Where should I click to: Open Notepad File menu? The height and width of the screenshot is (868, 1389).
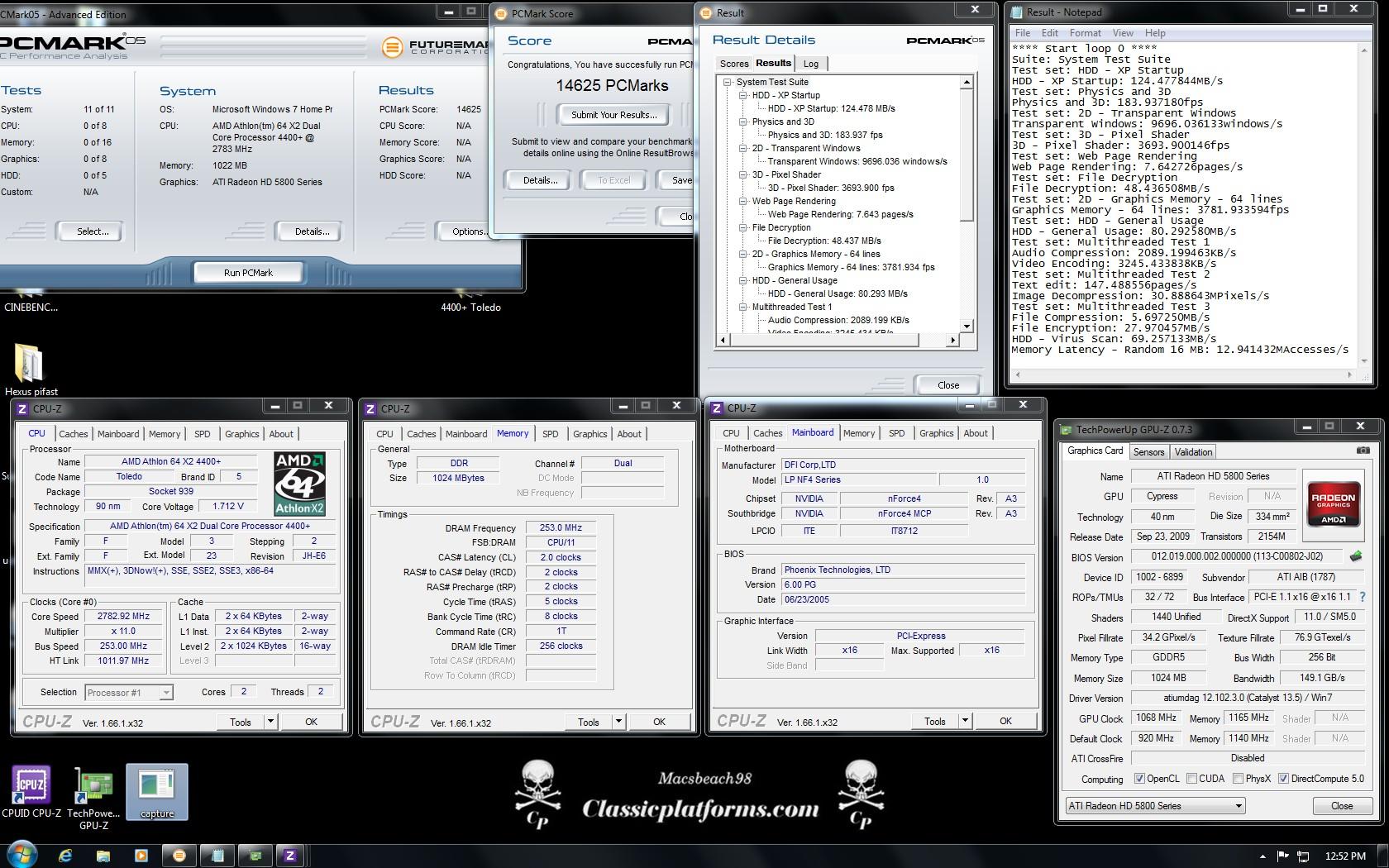point(1023,33)
